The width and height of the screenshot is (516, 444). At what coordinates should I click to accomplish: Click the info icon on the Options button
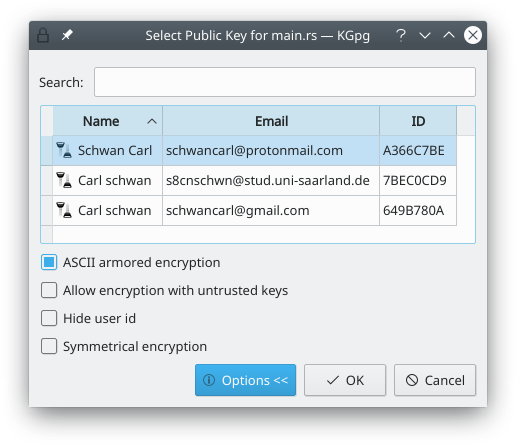(x=209, y=380)
